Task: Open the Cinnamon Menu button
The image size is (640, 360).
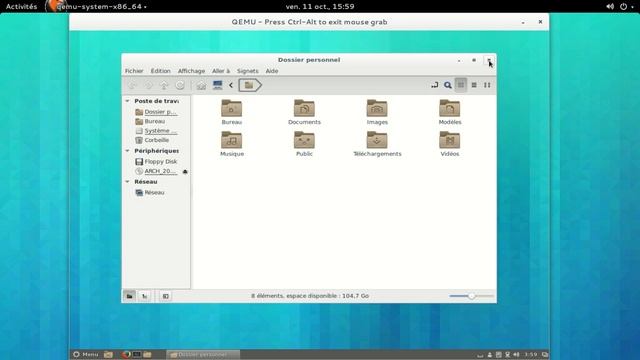Action: [x=86, y=354]
